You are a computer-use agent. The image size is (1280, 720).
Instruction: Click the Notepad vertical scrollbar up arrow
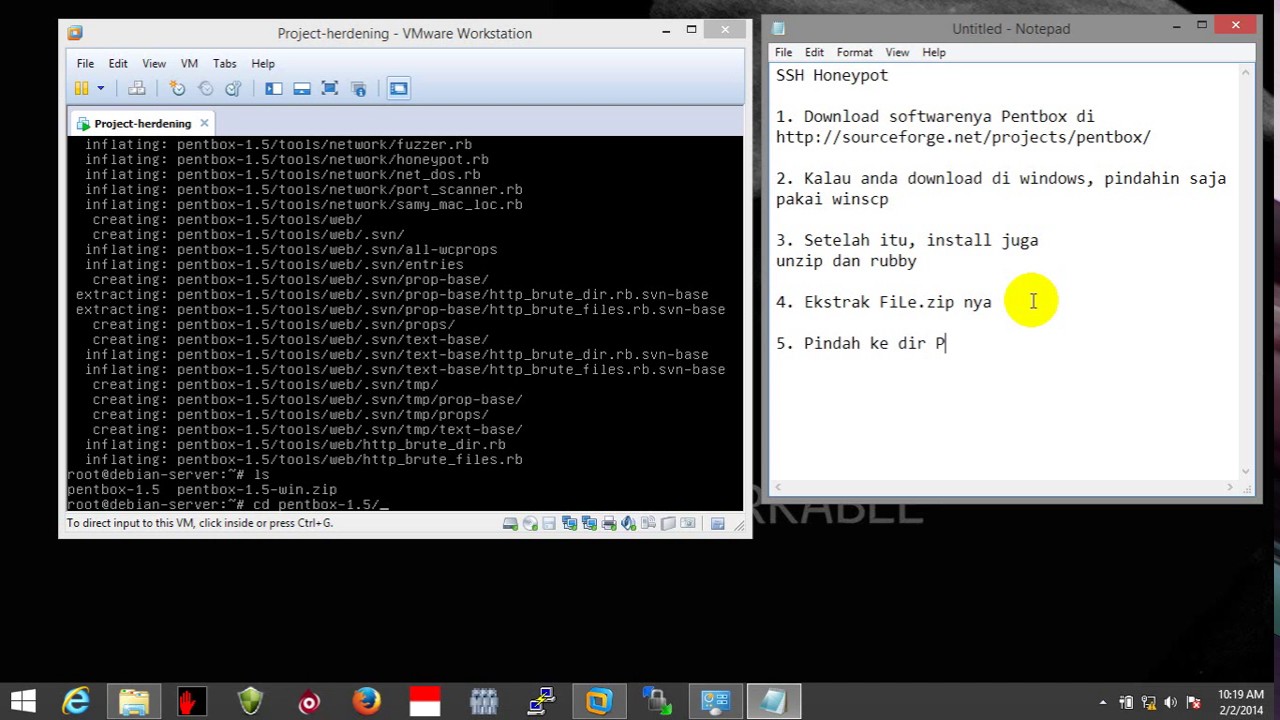[1246, 73]
